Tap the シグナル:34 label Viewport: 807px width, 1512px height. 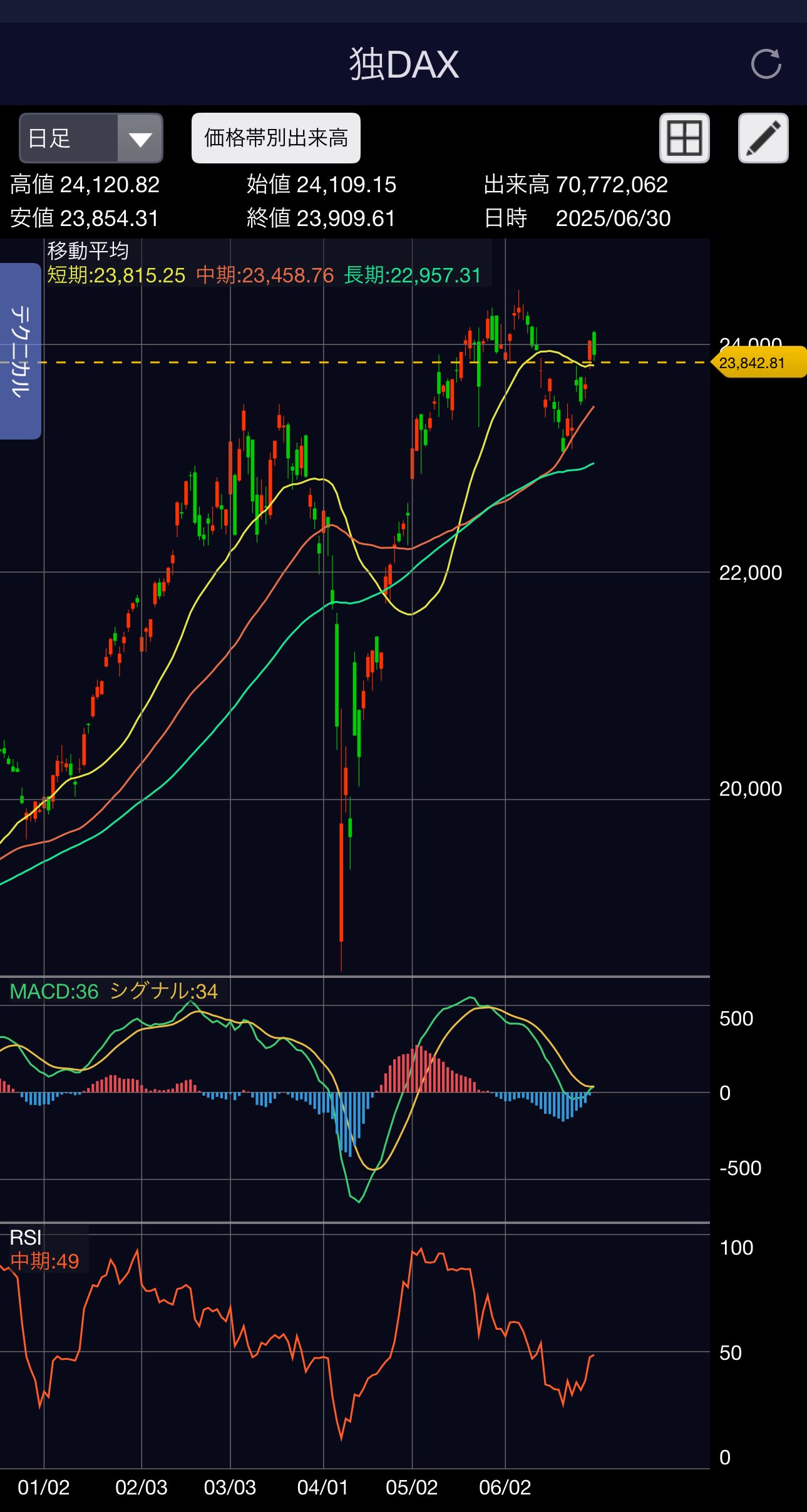coord(164,991)
